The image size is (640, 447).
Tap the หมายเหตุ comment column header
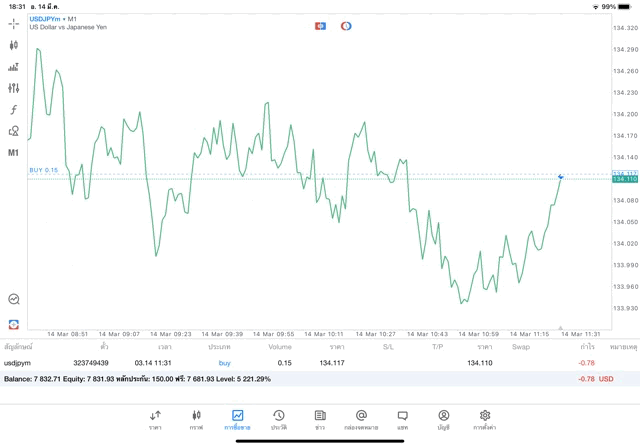(623, 347)
